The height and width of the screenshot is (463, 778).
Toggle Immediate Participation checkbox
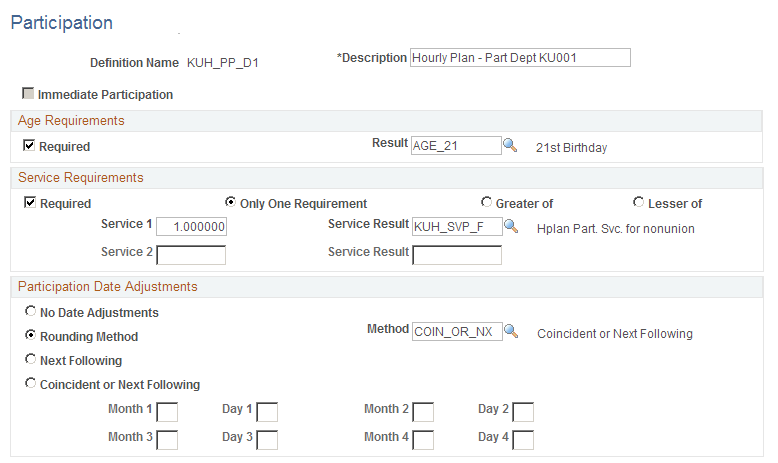pyautogui.click(x=28, y=93)
